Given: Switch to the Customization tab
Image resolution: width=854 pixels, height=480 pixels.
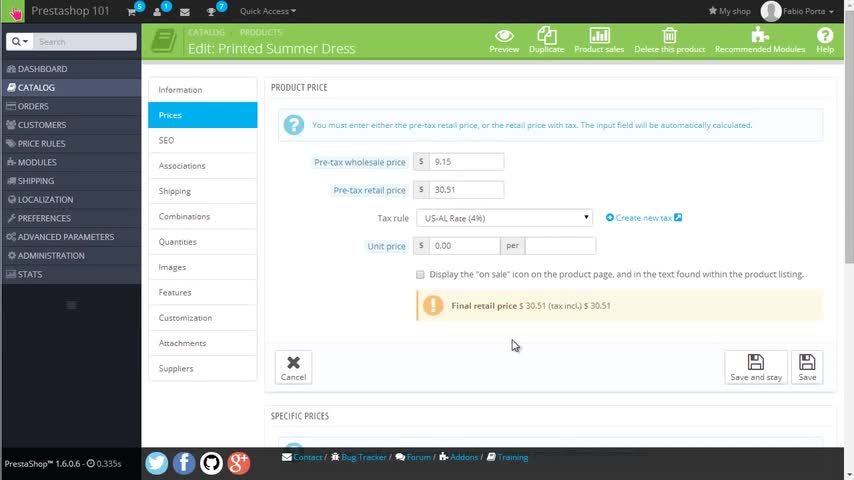Looking at the screenshot, I should [203, 318].
